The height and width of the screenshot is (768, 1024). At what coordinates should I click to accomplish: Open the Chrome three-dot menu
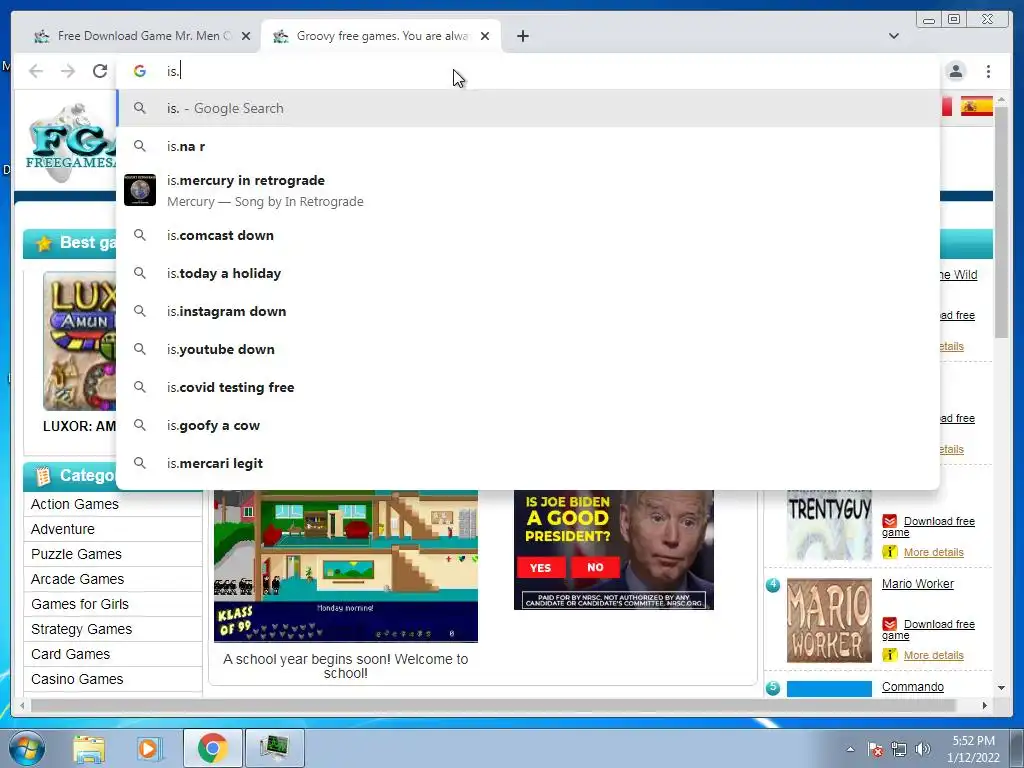click(x=988, y=71)
